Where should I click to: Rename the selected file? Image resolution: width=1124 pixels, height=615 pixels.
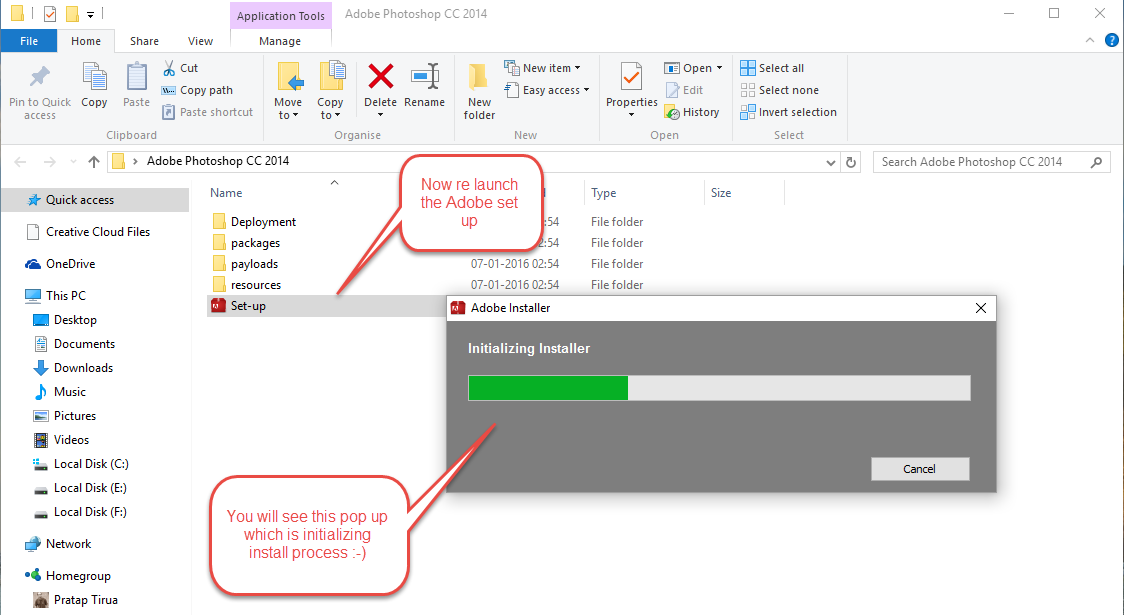pos(424,85)
